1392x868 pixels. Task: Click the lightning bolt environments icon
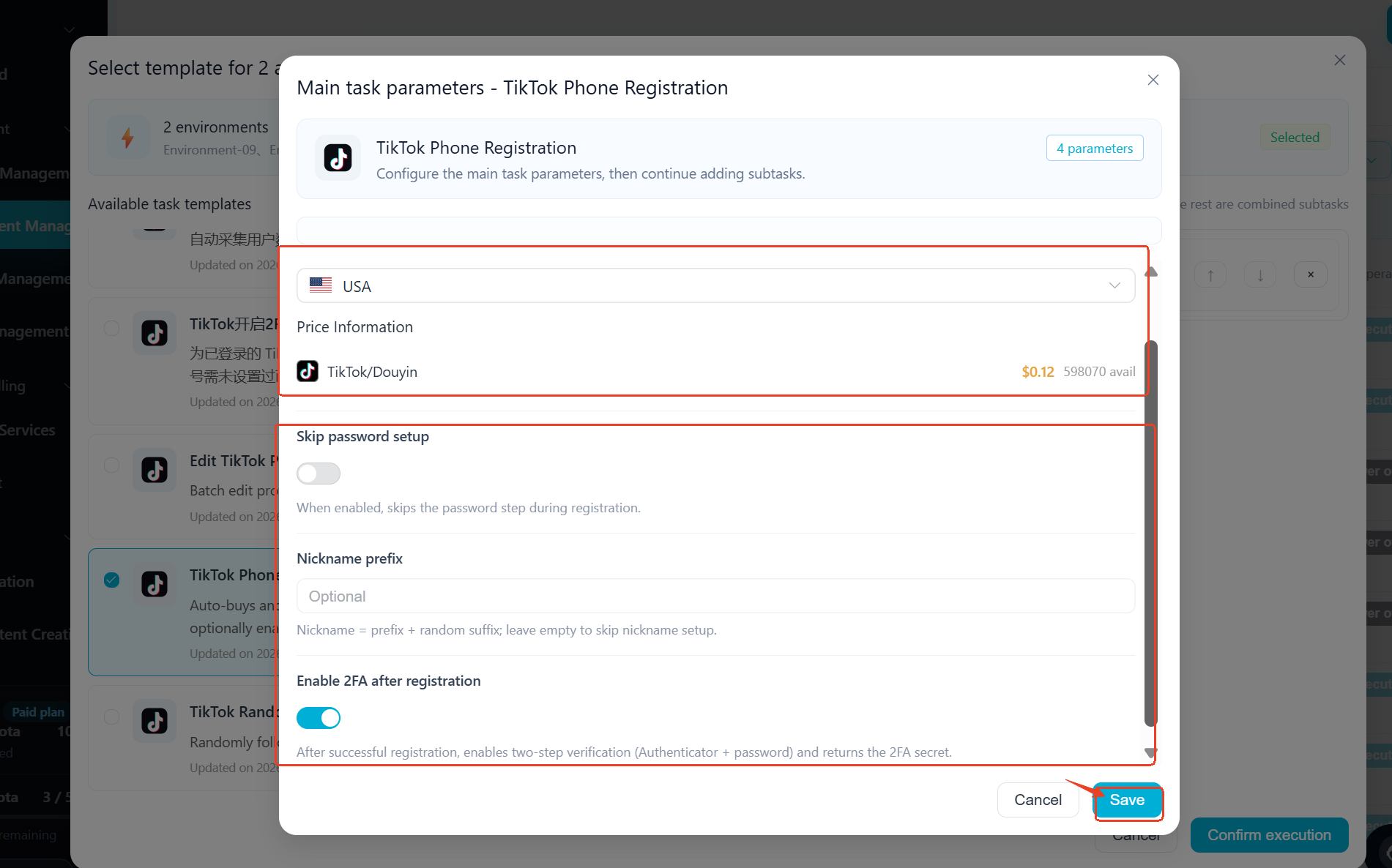point(127,137)
